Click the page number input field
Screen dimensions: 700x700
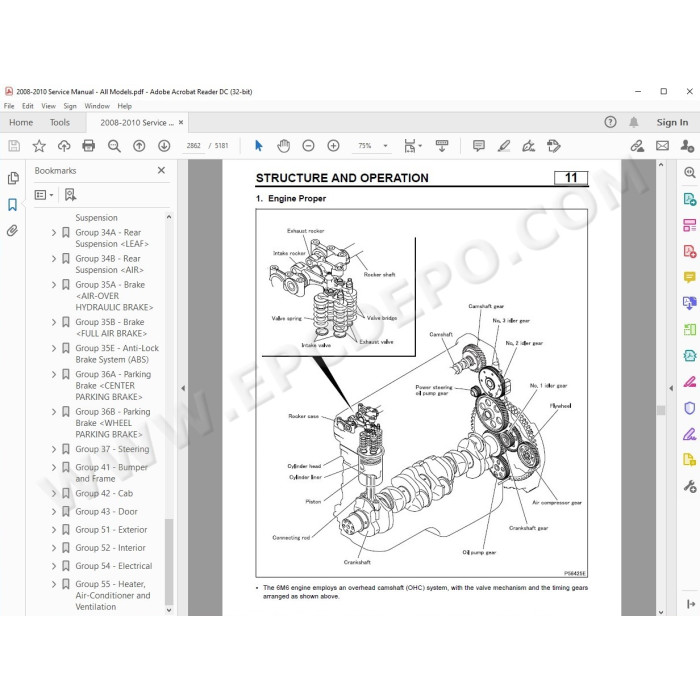click(x=193, y=146)
